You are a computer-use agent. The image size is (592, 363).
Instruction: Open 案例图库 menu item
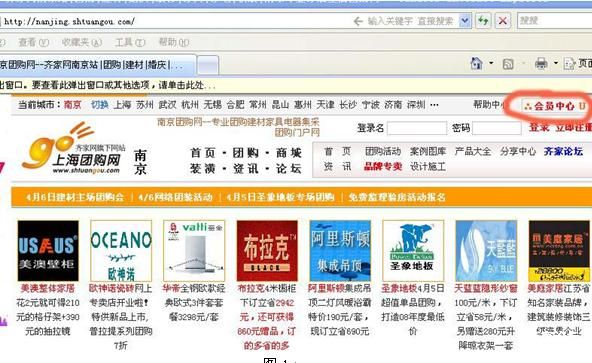(428, 151)
